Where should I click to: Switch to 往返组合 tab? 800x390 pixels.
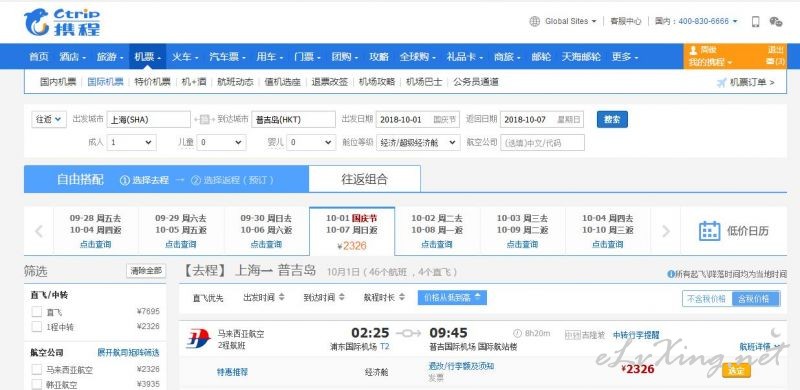coord(364,179)
